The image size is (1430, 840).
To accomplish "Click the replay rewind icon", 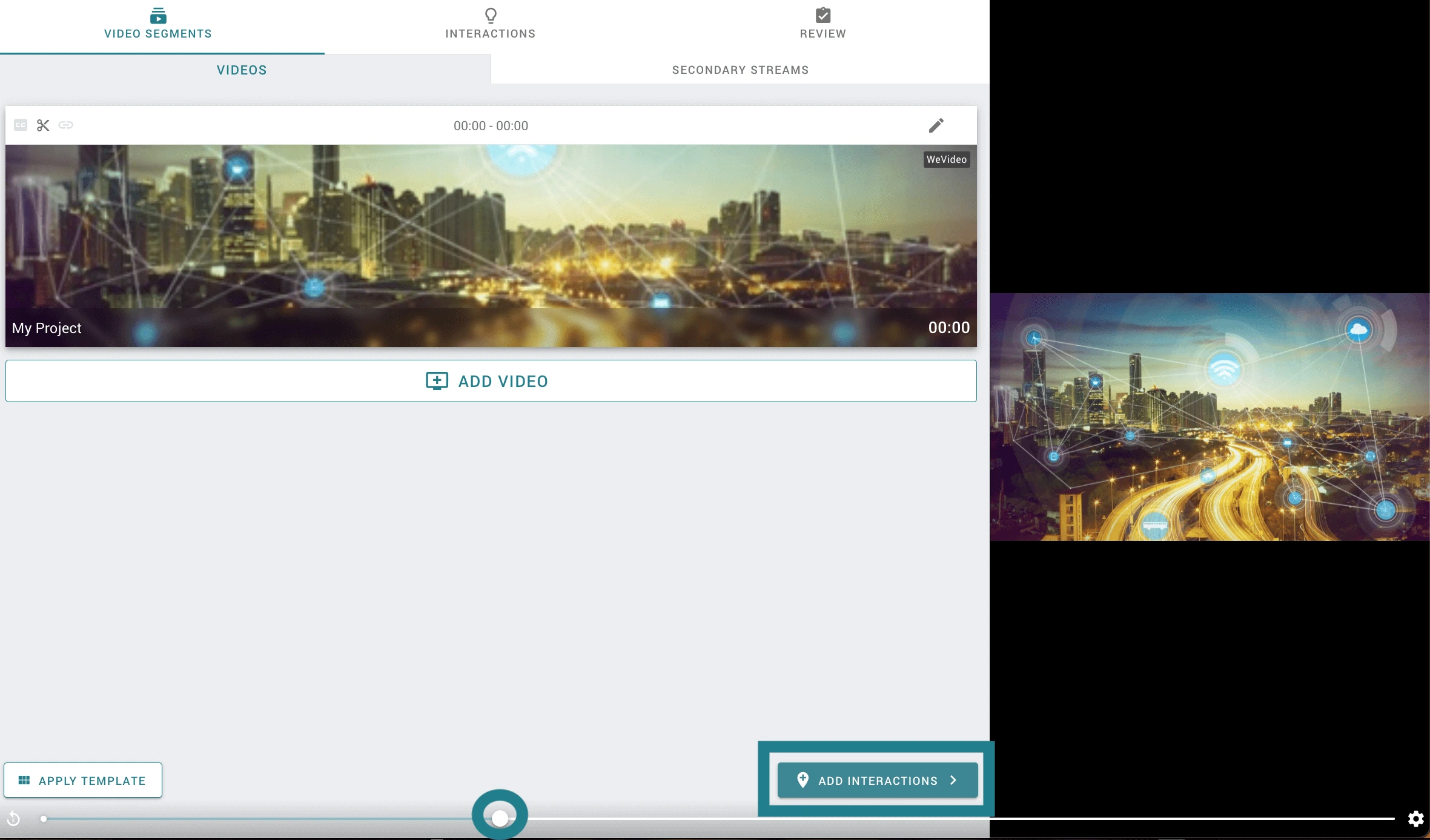I will coord(13,819).
